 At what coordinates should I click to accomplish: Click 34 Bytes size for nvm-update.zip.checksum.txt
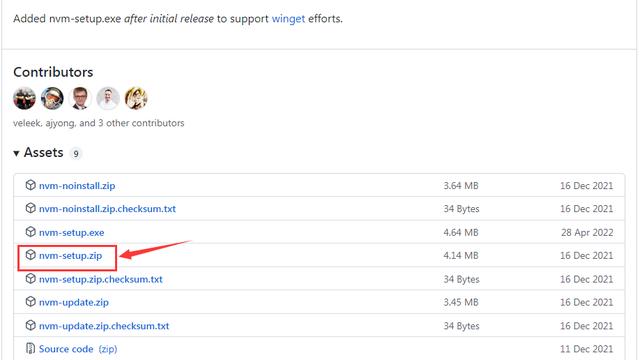pos(461,326)
